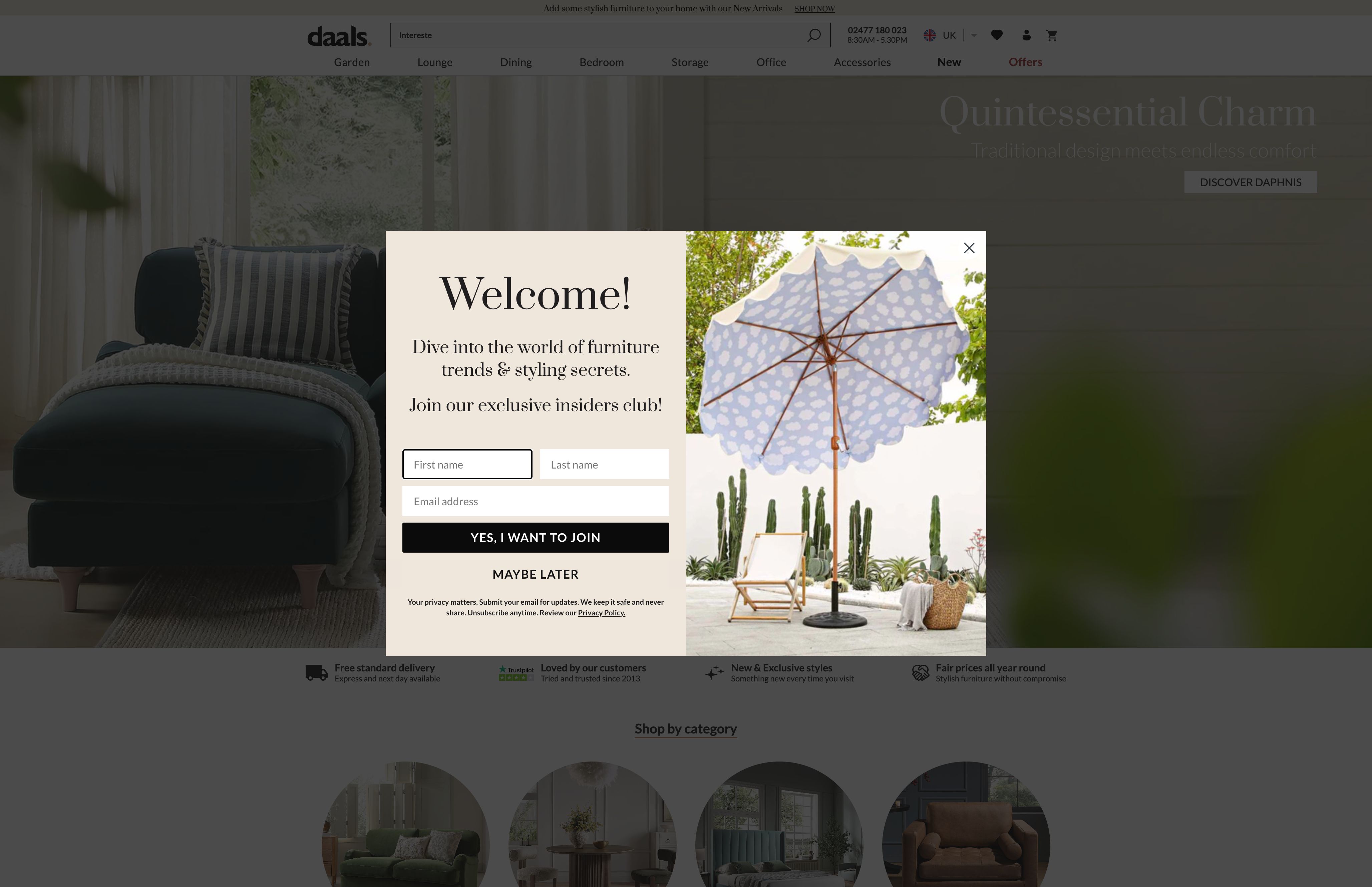The width and height of the screenshot is (1372, 887).
Task: Select the Bedroom navigation tab
Action: coord(601,62)
